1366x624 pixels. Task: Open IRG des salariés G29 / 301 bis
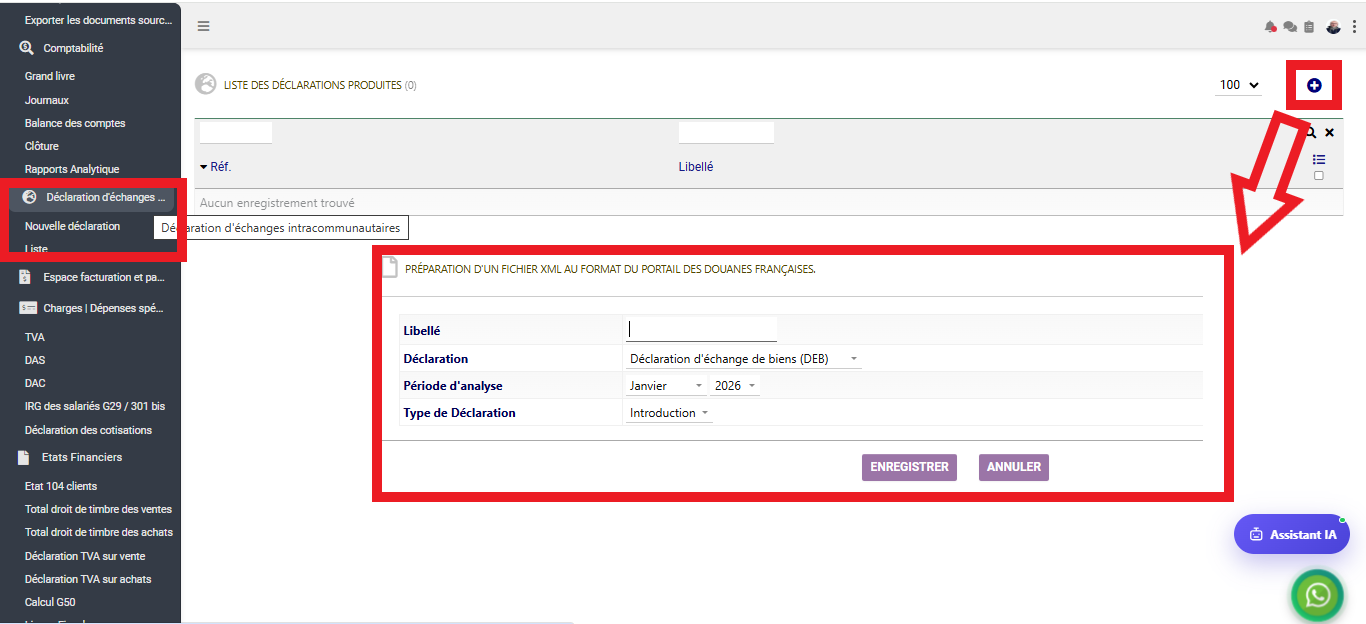pyautogui.click(x=95, y=406)
